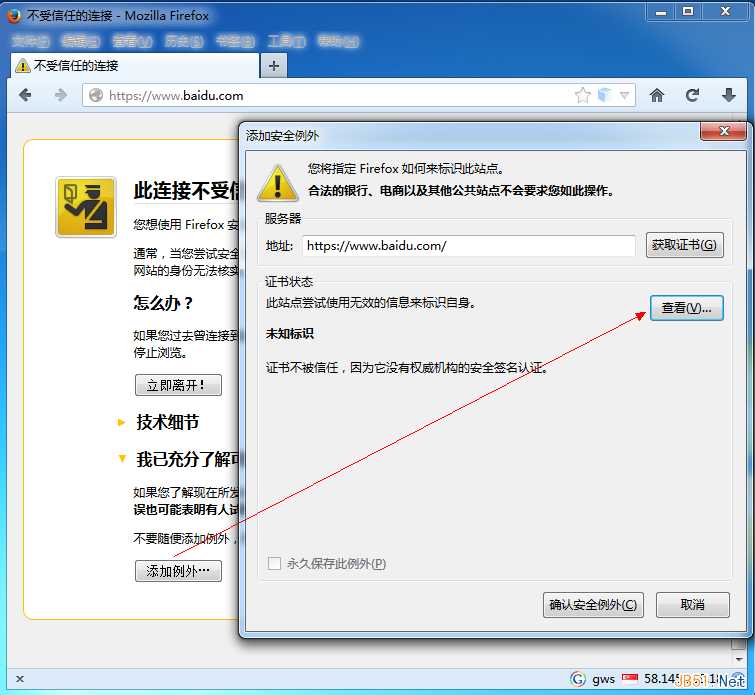Click the country flag in the status bar

tap(629, 679)
